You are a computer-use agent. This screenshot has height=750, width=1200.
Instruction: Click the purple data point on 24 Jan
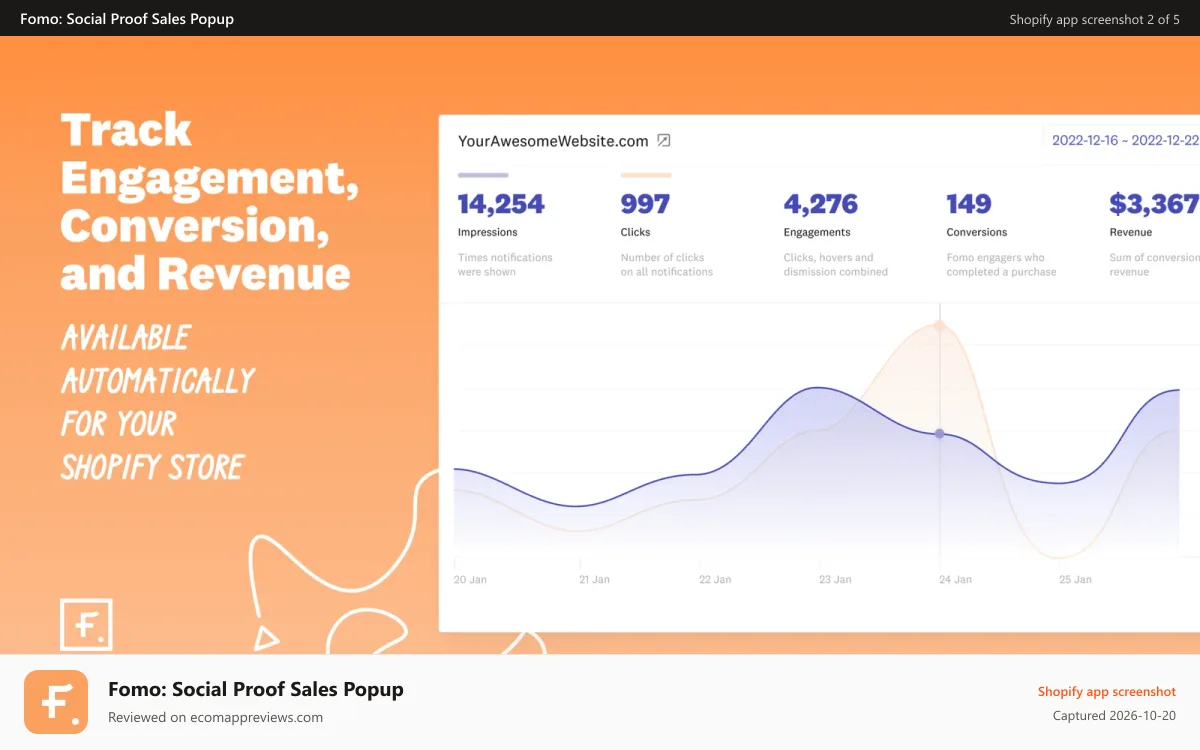click(939, 433)
